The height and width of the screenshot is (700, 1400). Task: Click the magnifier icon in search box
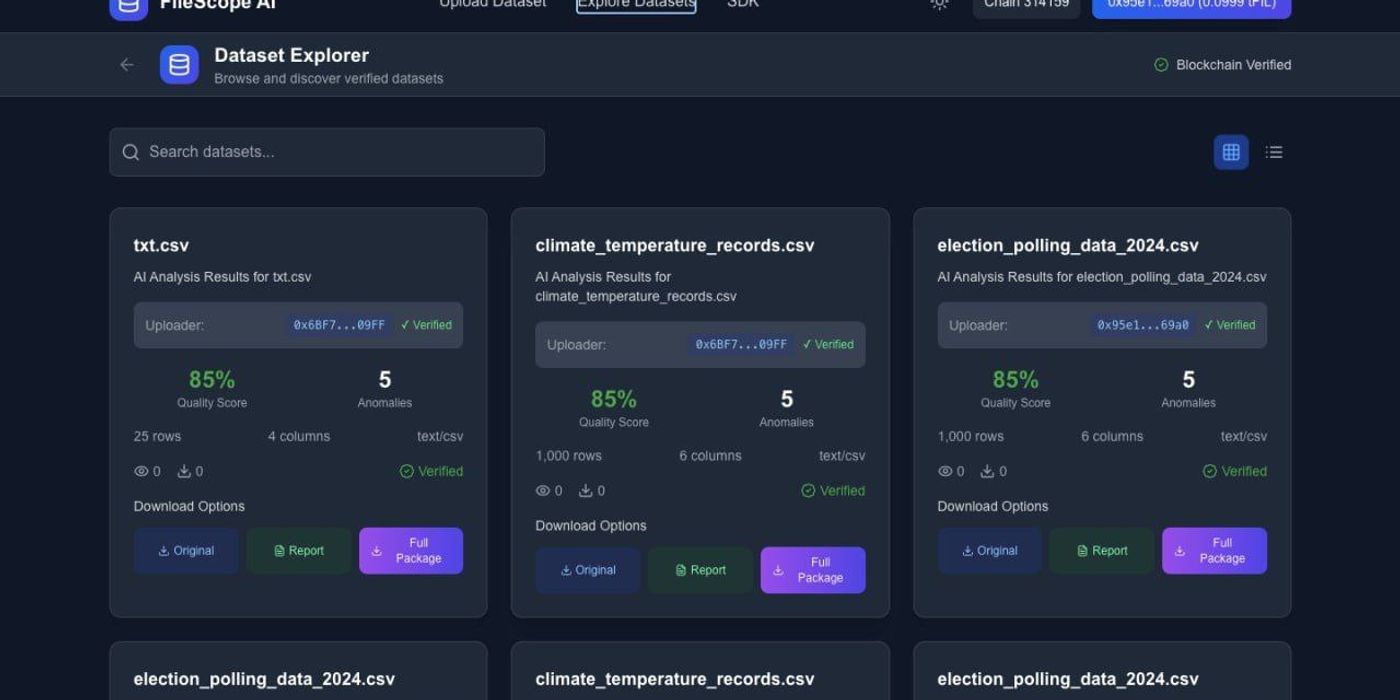[131, 152]
